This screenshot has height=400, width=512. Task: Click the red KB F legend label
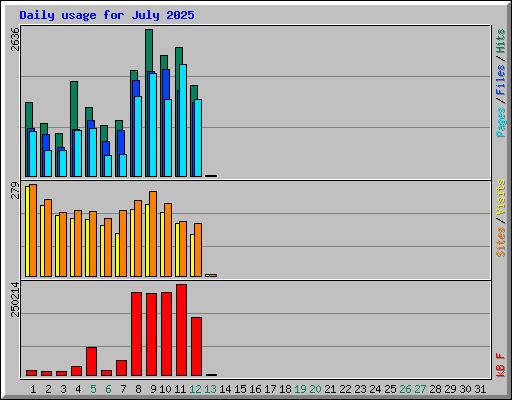pyautogui.click(x=501, y=365)
